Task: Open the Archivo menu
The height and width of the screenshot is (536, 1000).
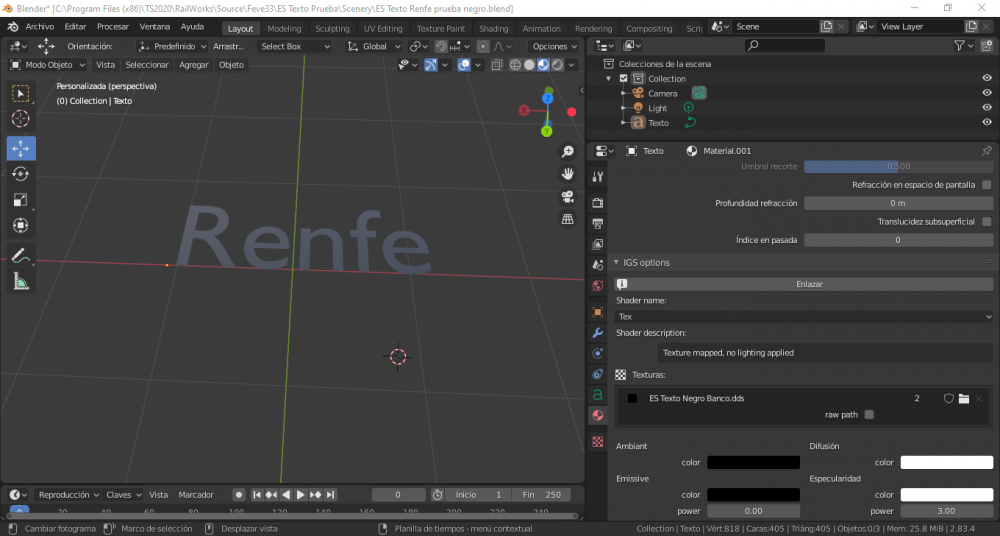Action: [40, 27]
